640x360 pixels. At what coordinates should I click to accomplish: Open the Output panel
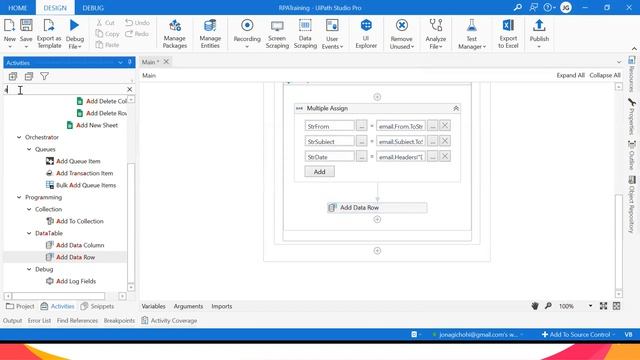click(x=13, y=320)
